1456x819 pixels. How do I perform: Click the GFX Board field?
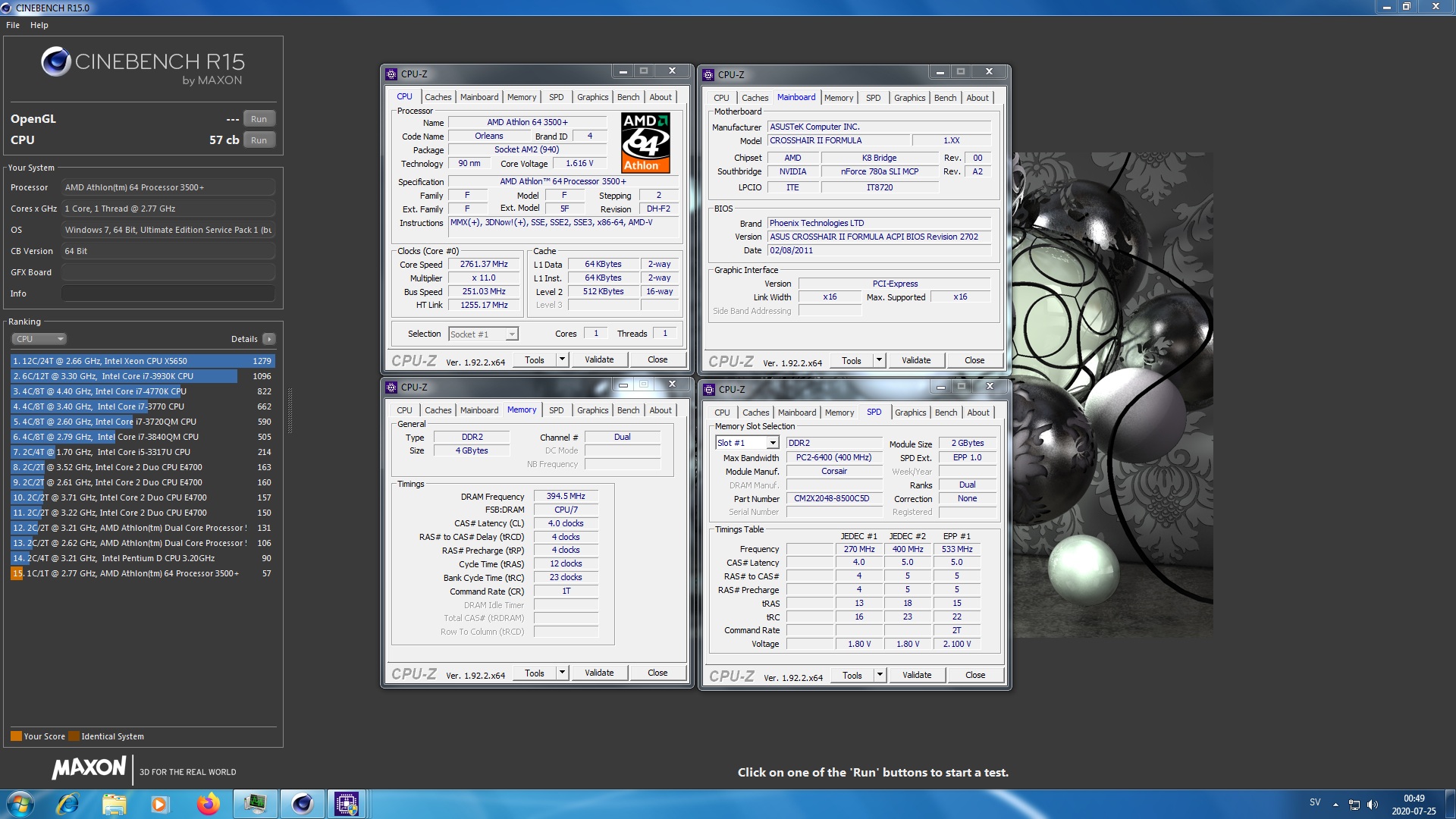tap(168, 272)
